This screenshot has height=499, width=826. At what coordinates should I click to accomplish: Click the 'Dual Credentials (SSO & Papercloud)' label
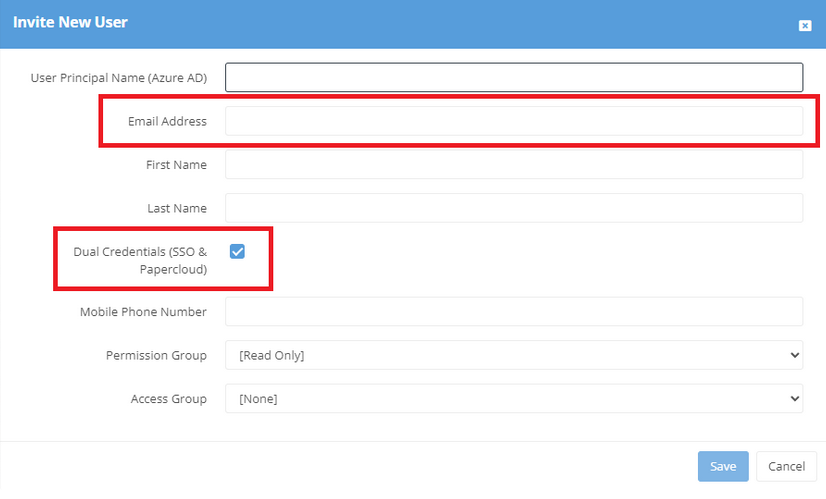(x=140, y=260)
